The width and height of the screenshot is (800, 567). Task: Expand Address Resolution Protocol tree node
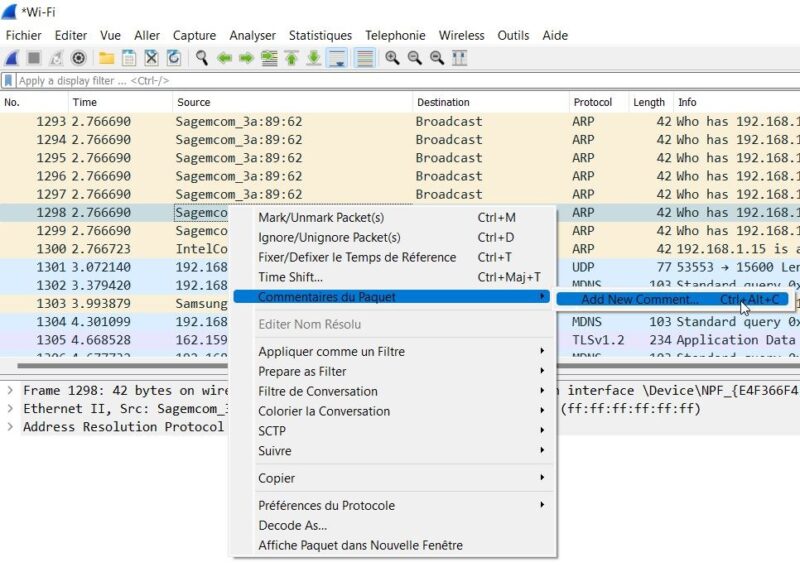(10, 427)
